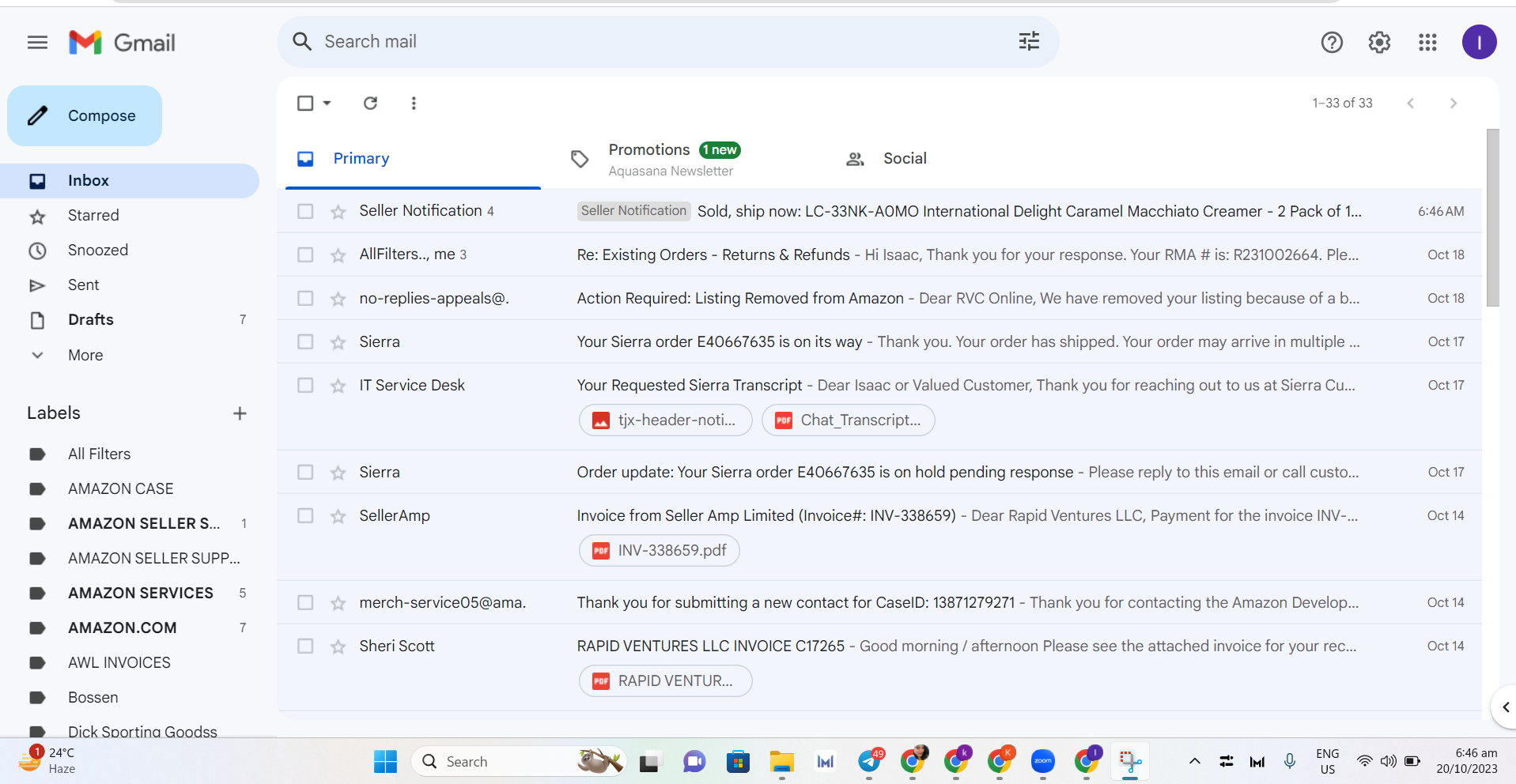Screen dimensions: 1516x784
Task: Open Telegram from the taskbar
Action: click(869, 761)
